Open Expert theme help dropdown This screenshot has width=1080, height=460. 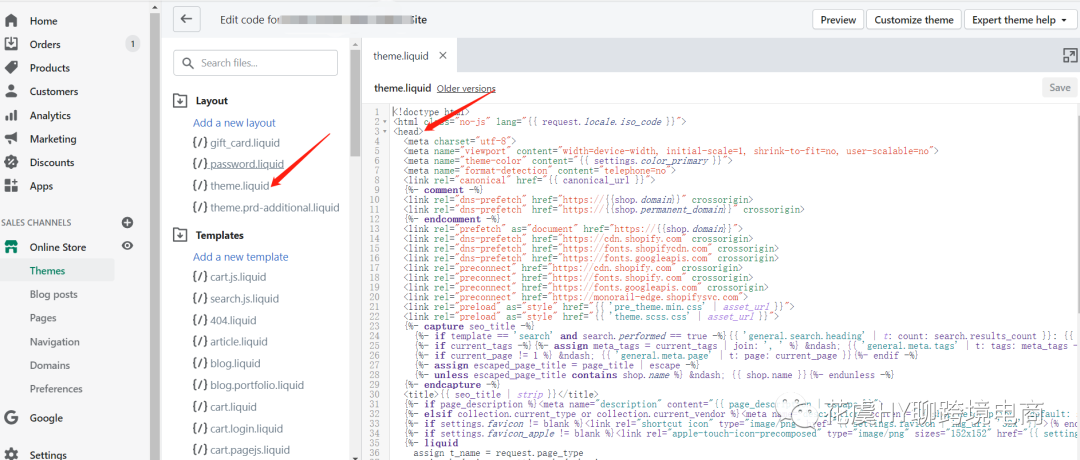click(1019, 20)
